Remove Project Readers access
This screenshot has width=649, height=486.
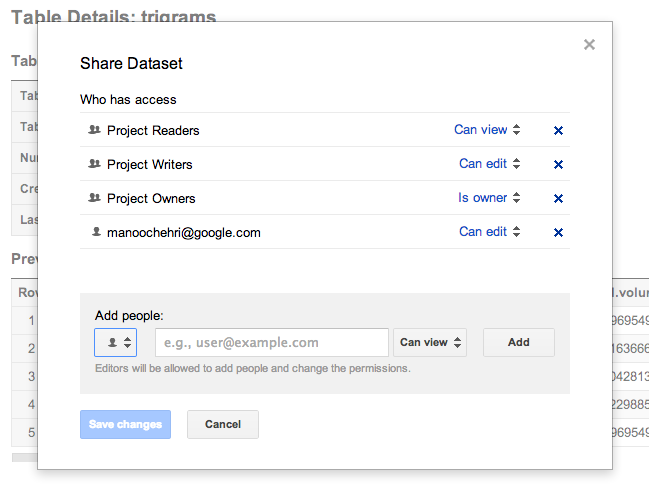(x=558, y=130)
